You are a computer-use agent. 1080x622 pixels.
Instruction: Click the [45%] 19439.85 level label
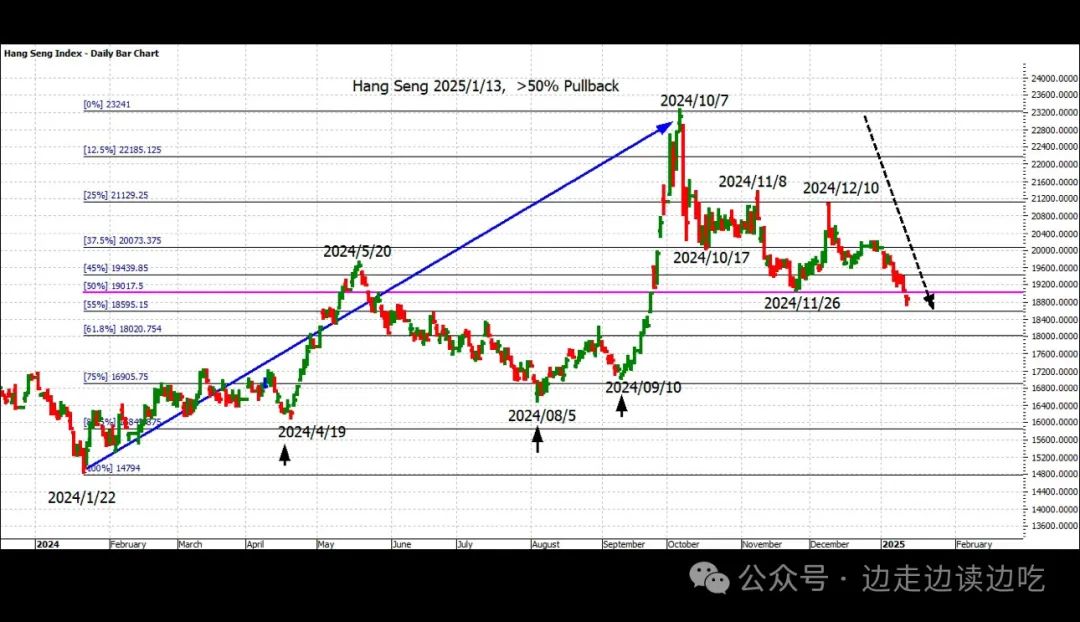pyautogui.click(x=116, y=268)
